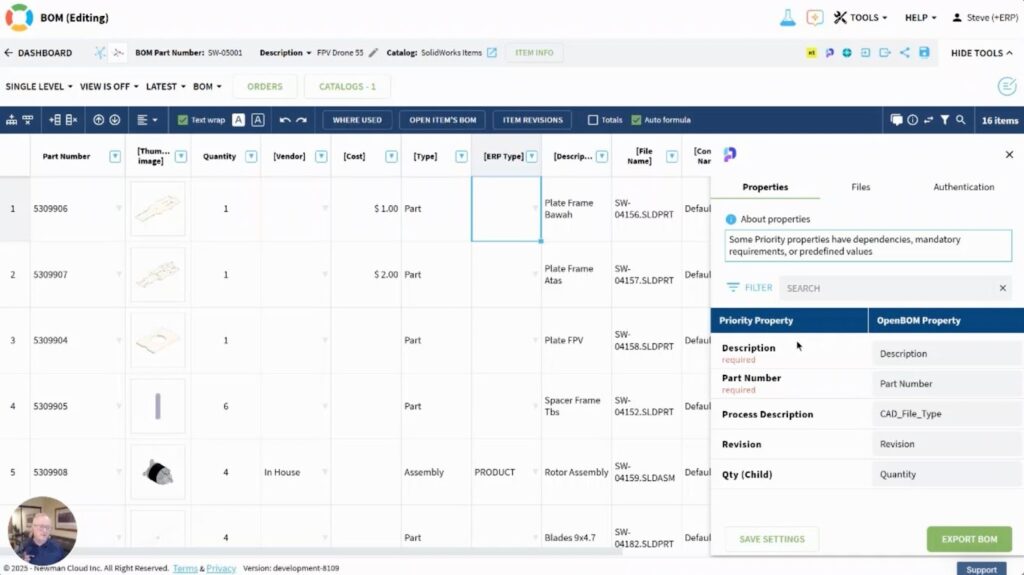Click the property SEARCH input field
The width and height of the screenshot is (1024, 575).
coord(885,288)
